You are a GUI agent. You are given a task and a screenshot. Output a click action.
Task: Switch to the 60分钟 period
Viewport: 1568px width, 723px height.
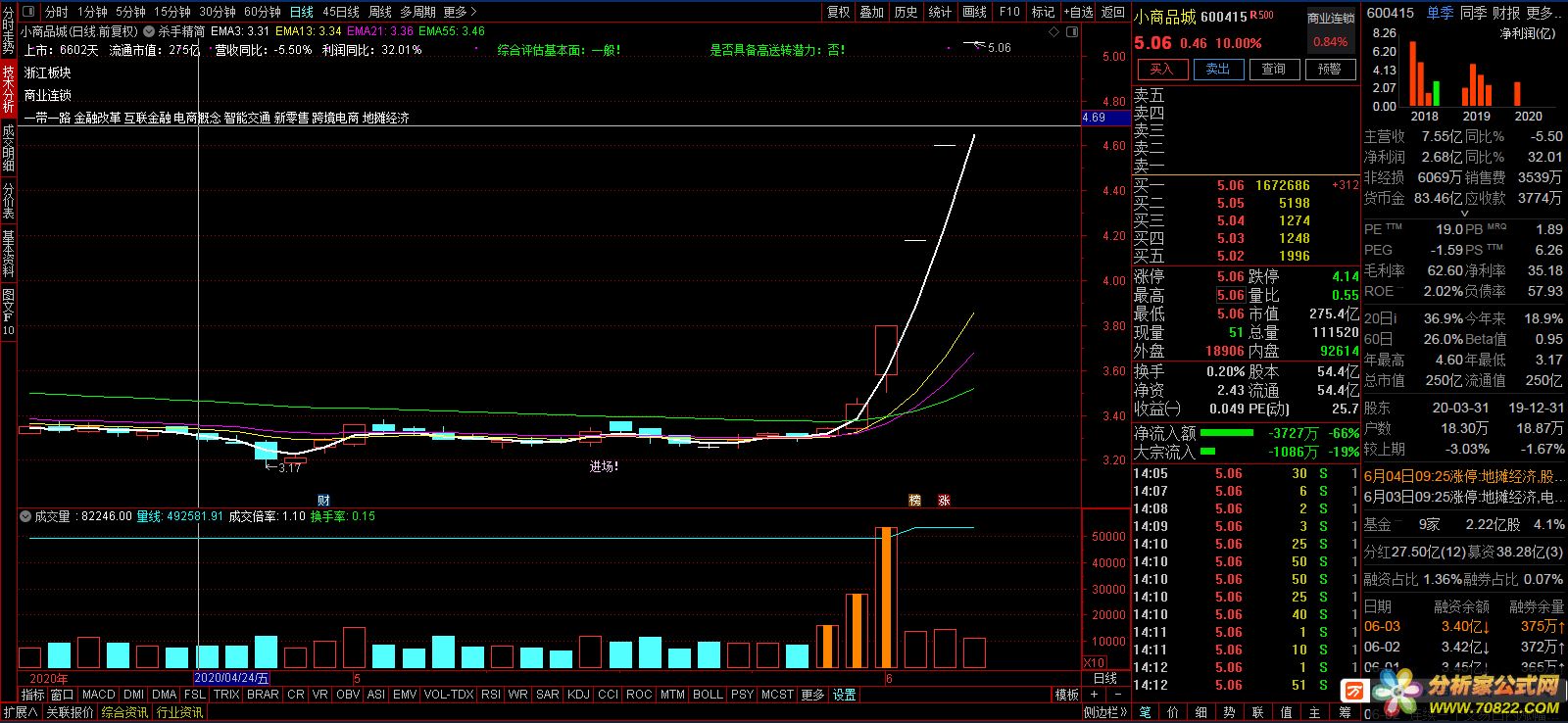point(263,12)
